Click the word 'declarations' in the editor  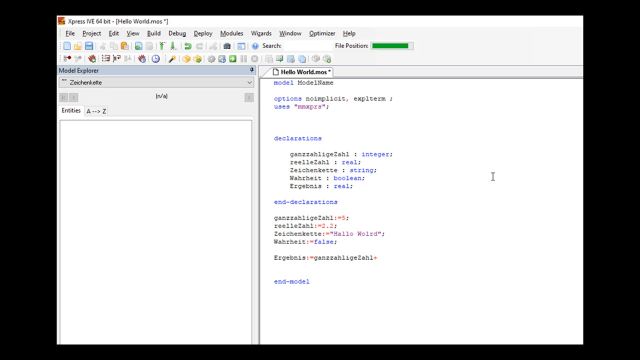click(x=298, y=138)
